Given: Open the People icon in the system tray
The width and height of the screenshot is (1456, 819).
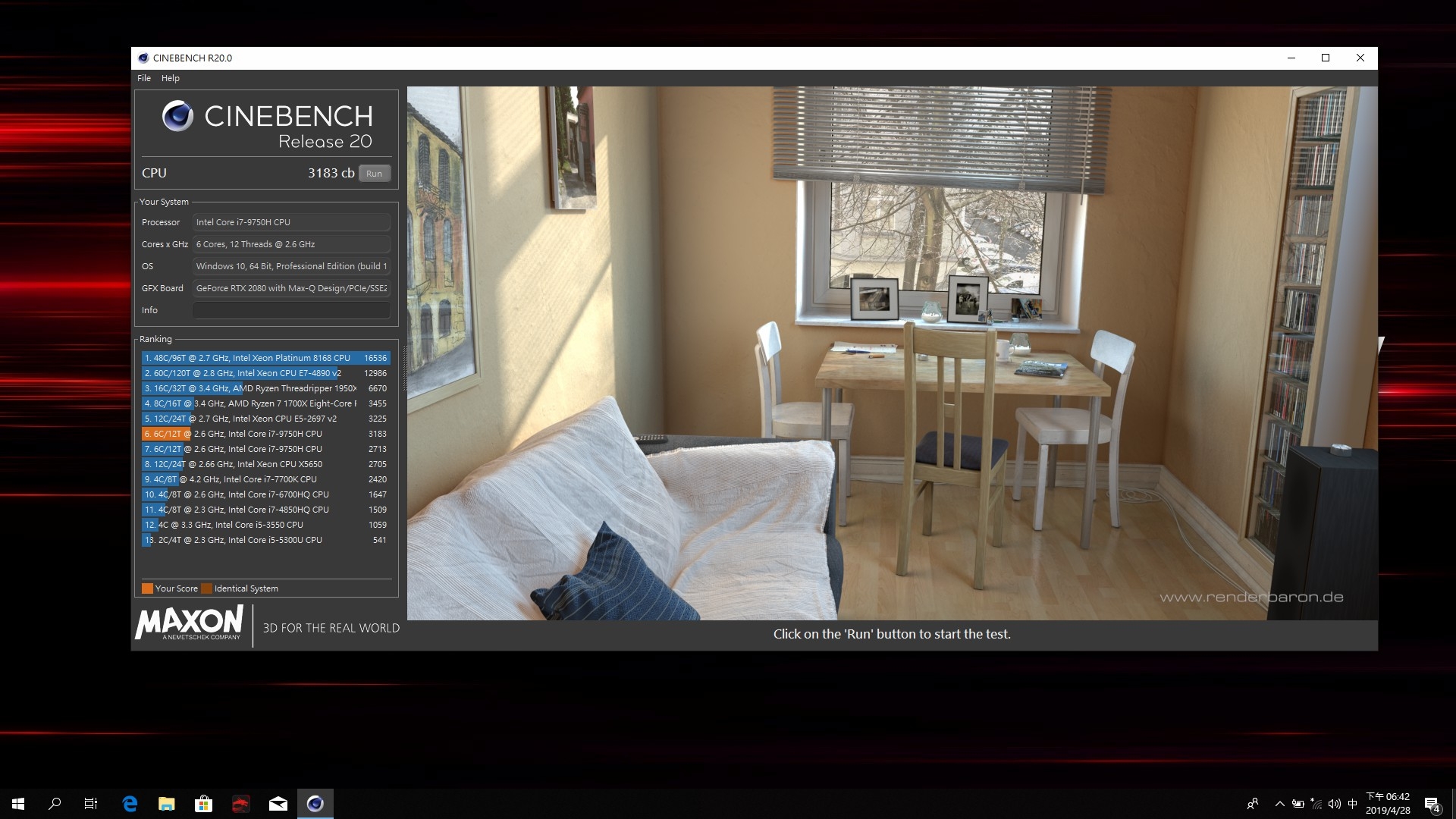Looking at the screenshot, I should point(1253,804).
